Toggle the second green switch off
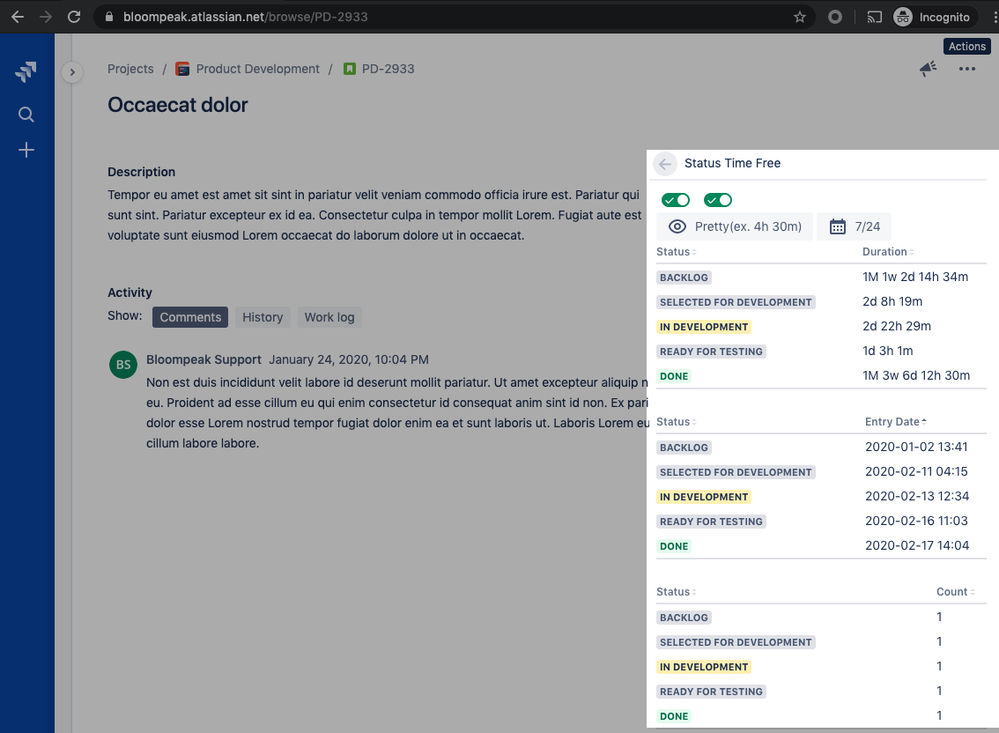999x733 pixels. [x=717, y=200]
